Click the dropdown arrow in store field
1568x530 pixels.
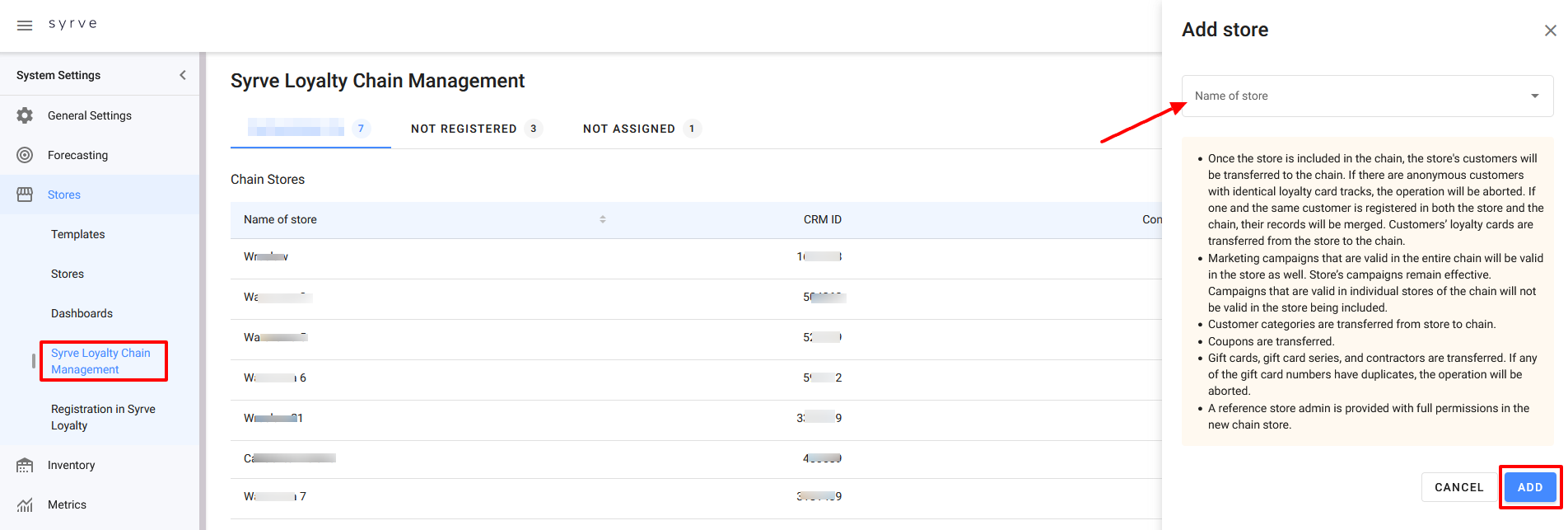[x=1534, y=96]
